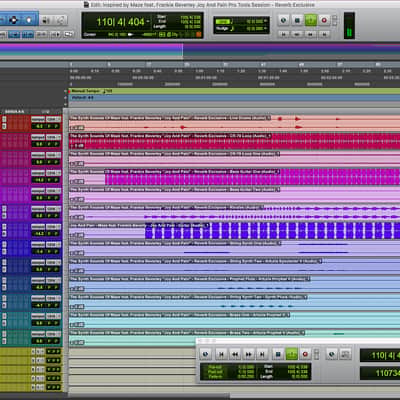
Task: Click first small button on top yellow track
Action: point(33,351)
